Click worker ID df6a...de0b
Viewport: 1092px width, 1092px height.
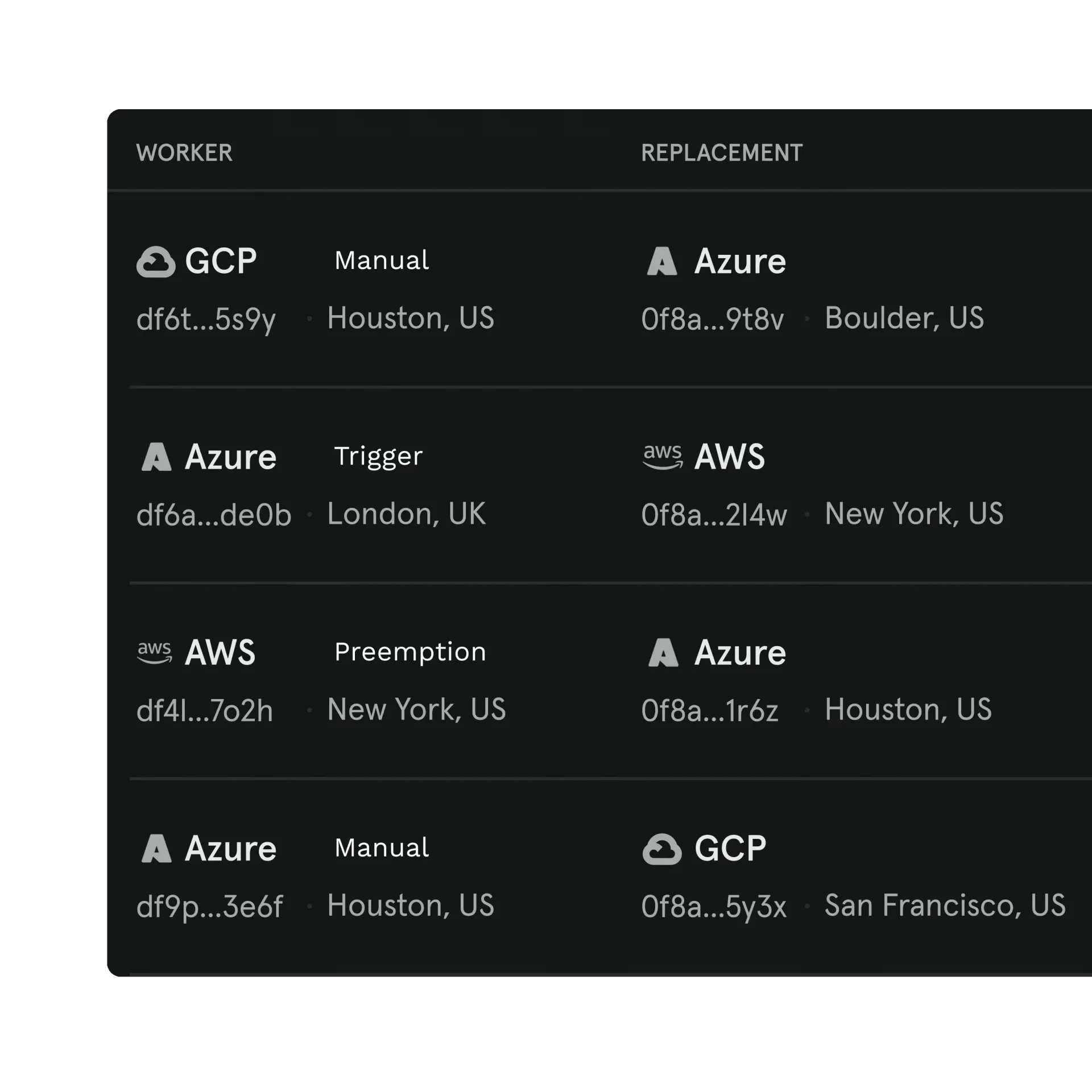[214, 514]
